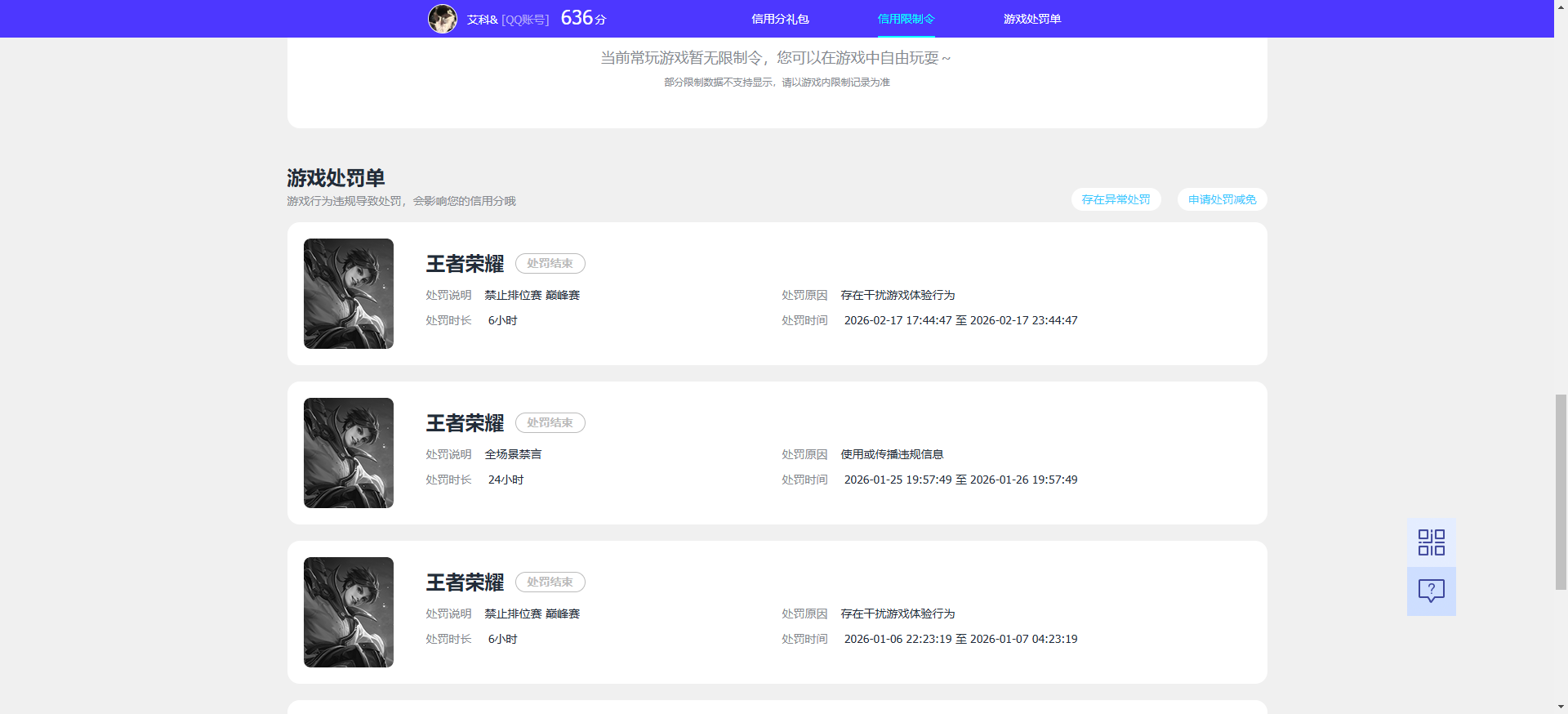
Task: Click the 存在异常处罚 button
Action: click(x=1116, y=199)
